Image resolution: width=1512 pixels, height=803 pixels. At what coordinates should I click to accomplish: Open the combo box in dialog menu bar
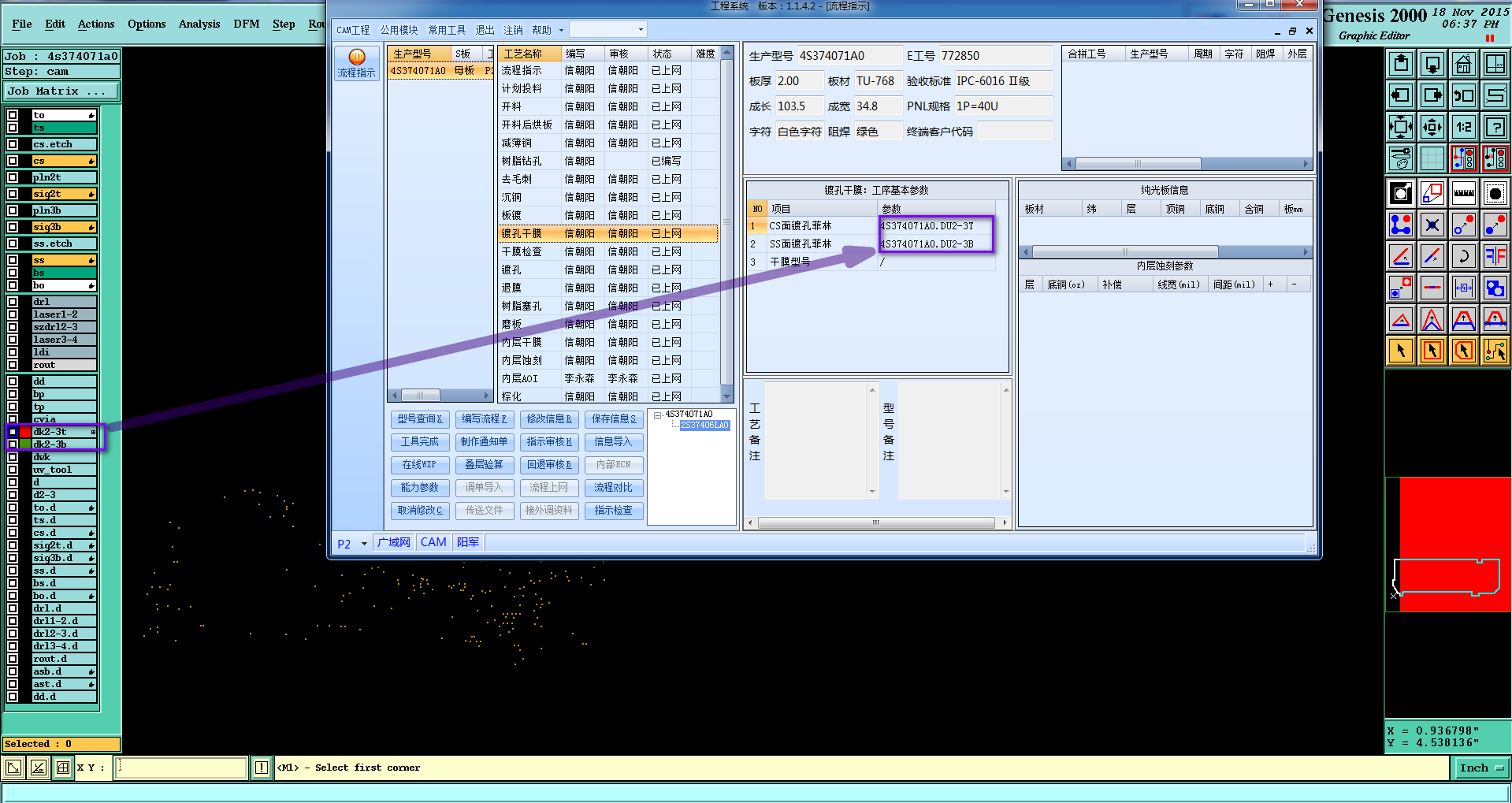coord(607,30)
